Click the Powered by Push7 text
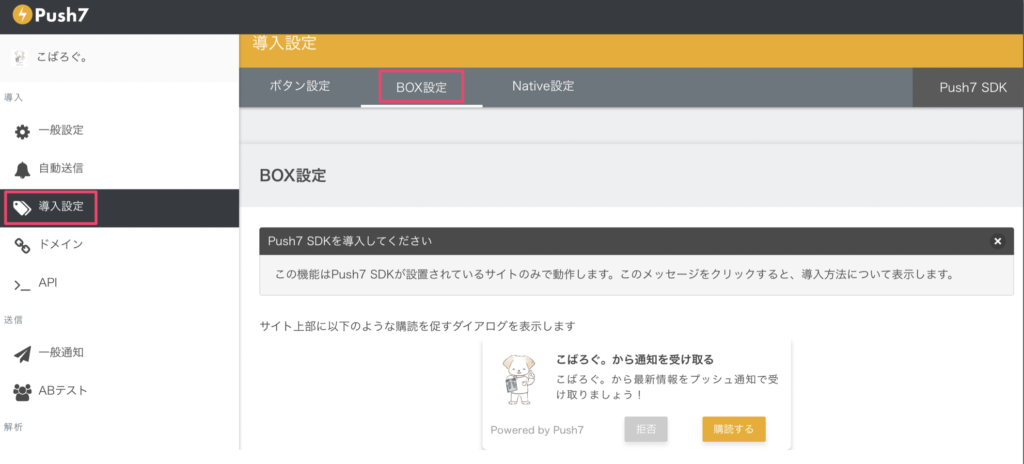Screen dimensions: 1024x464 click(537, 429)
